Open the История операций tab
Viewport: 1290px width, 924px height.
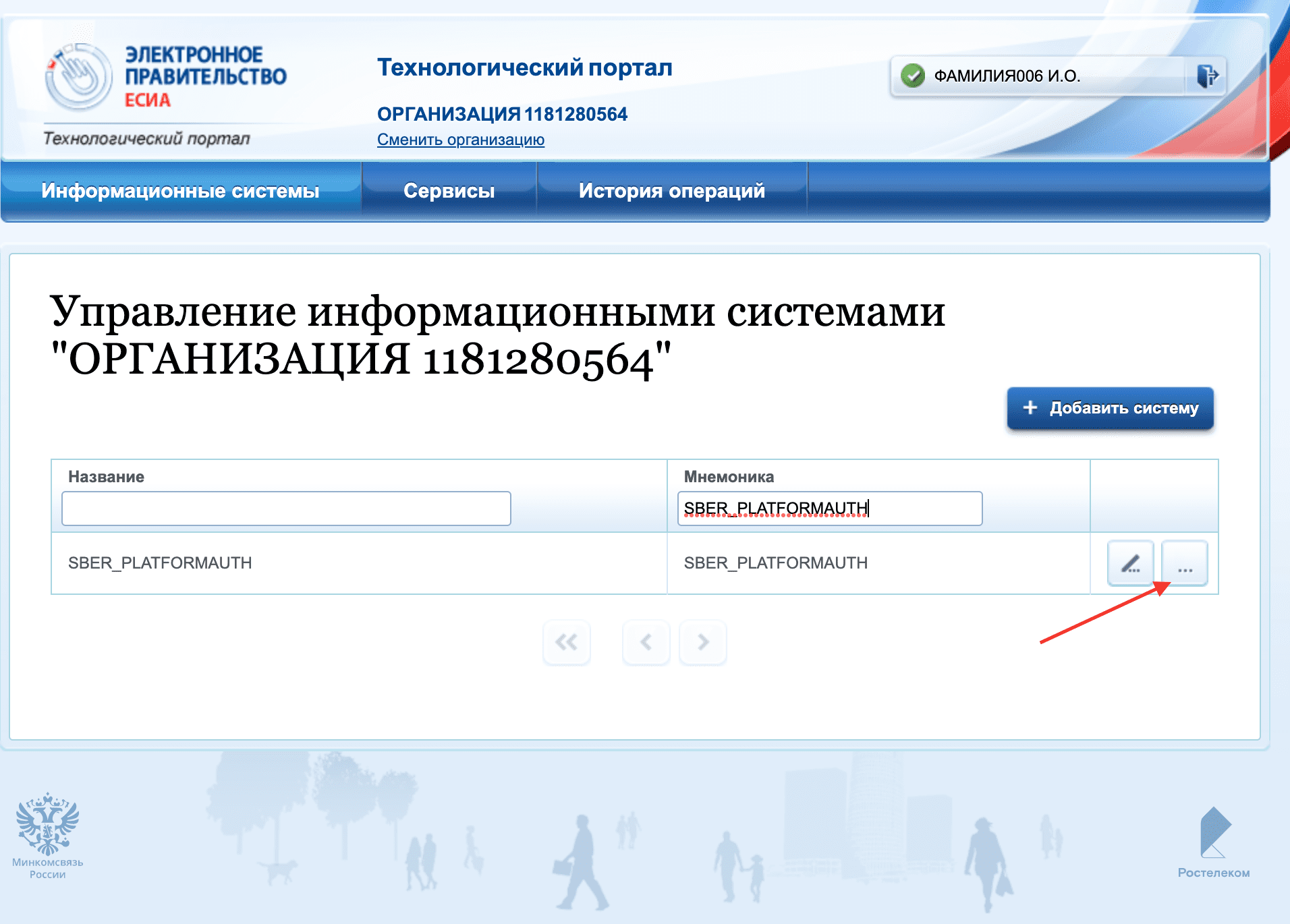click(x=671, y=190)
